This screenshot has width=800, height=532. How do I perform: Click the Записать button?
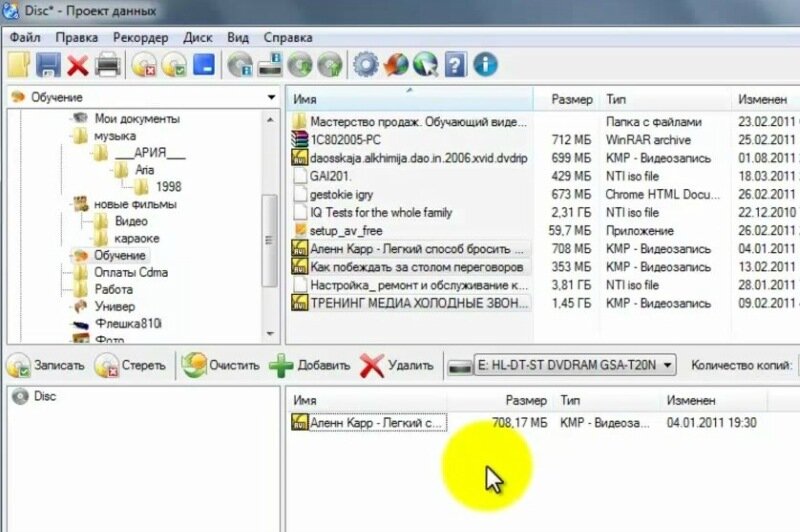pos(45,365)
